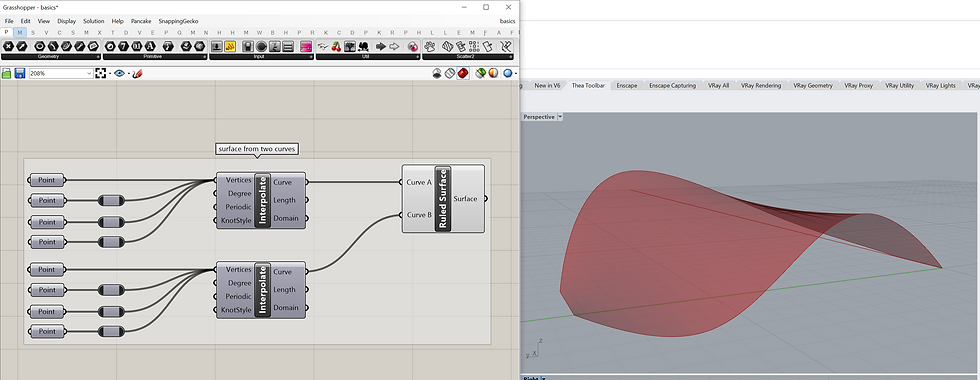Click the highlighted yellow icon in Input panel
The height and width of the screenshot is (380, 980).
click(230, 46)
